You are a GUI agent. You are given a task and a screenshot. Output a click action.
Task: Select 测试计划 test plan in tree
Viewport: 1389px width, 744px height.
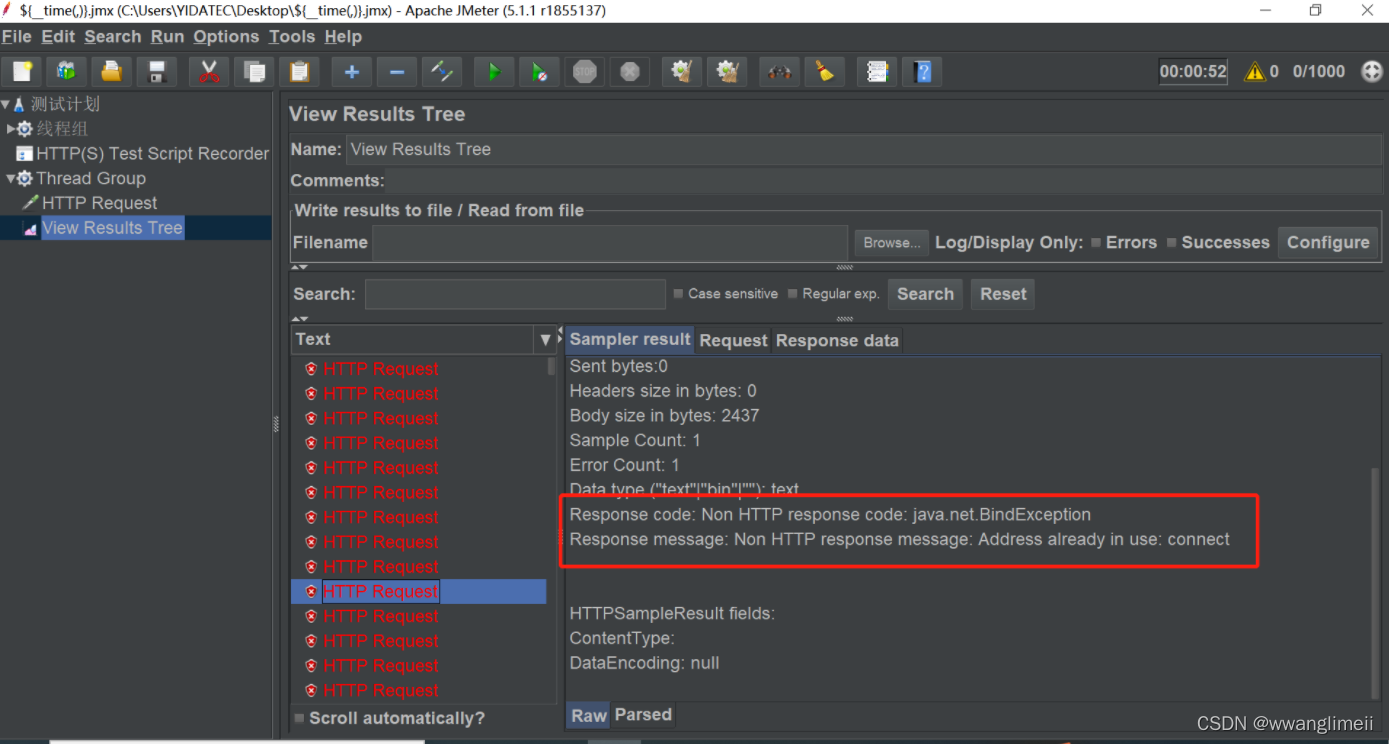[65, 104]
